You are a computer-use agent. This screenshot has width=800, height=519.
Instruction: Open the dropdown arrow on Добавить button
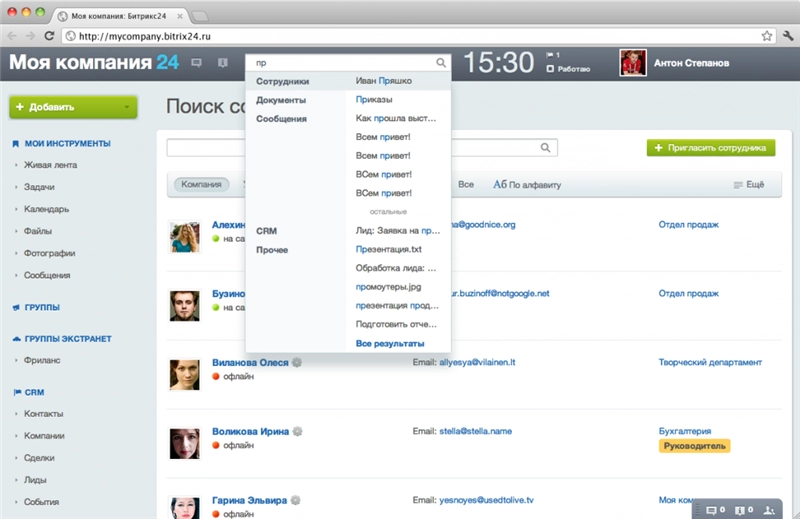coord(127,106)
